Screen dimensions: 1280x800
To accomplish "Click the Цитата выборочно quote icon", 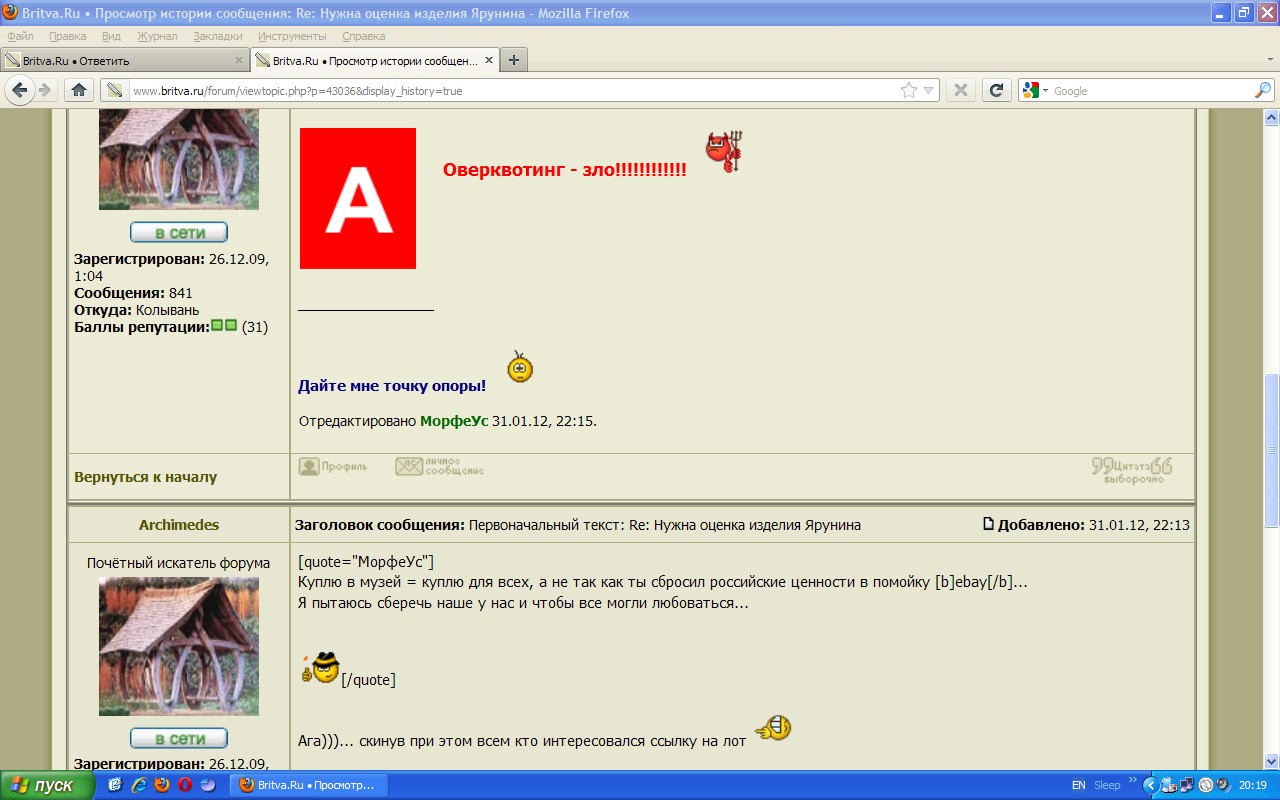I will [x=1132, y=469].
